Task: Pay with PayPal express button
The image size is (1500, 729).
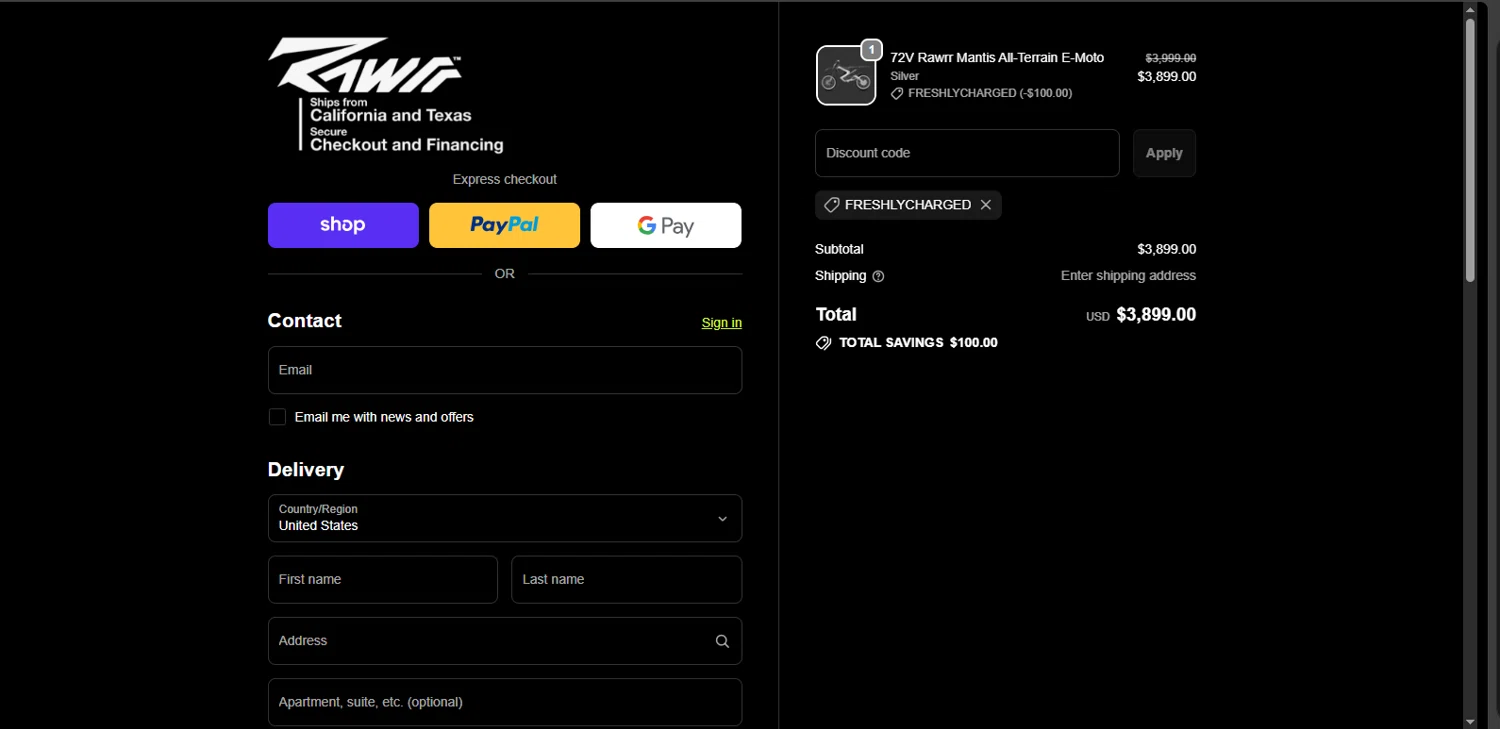Action: click(504, 225)
